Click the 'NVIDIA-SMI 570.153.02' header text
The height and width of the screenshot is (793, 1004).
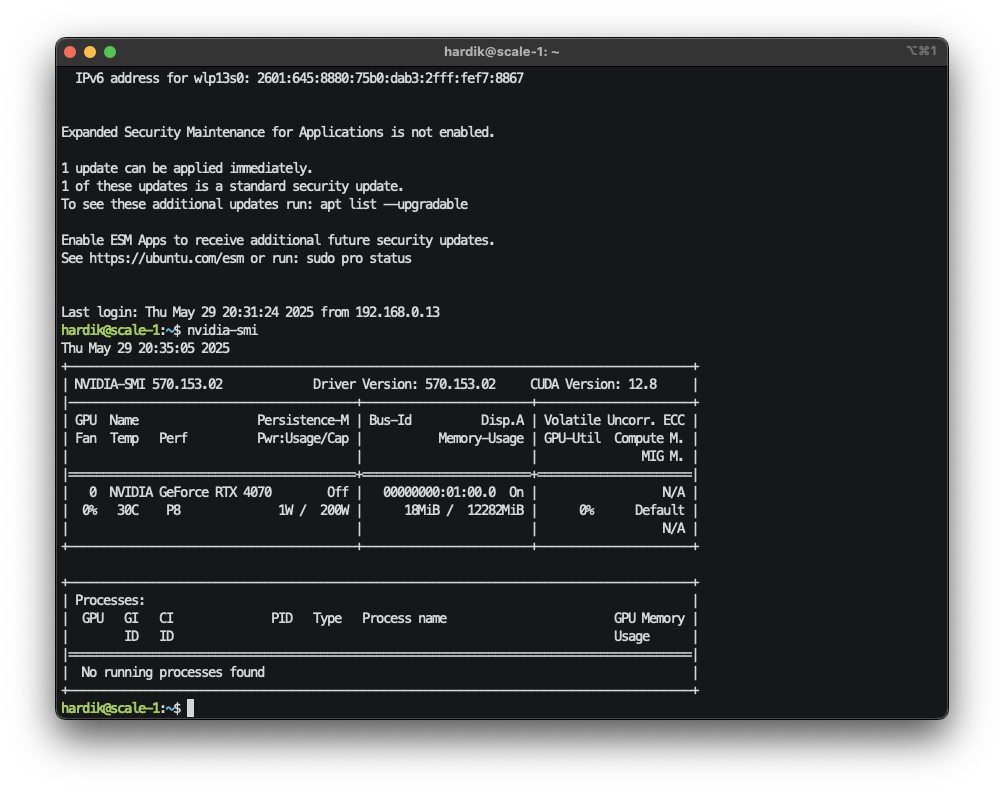(149, 384)
